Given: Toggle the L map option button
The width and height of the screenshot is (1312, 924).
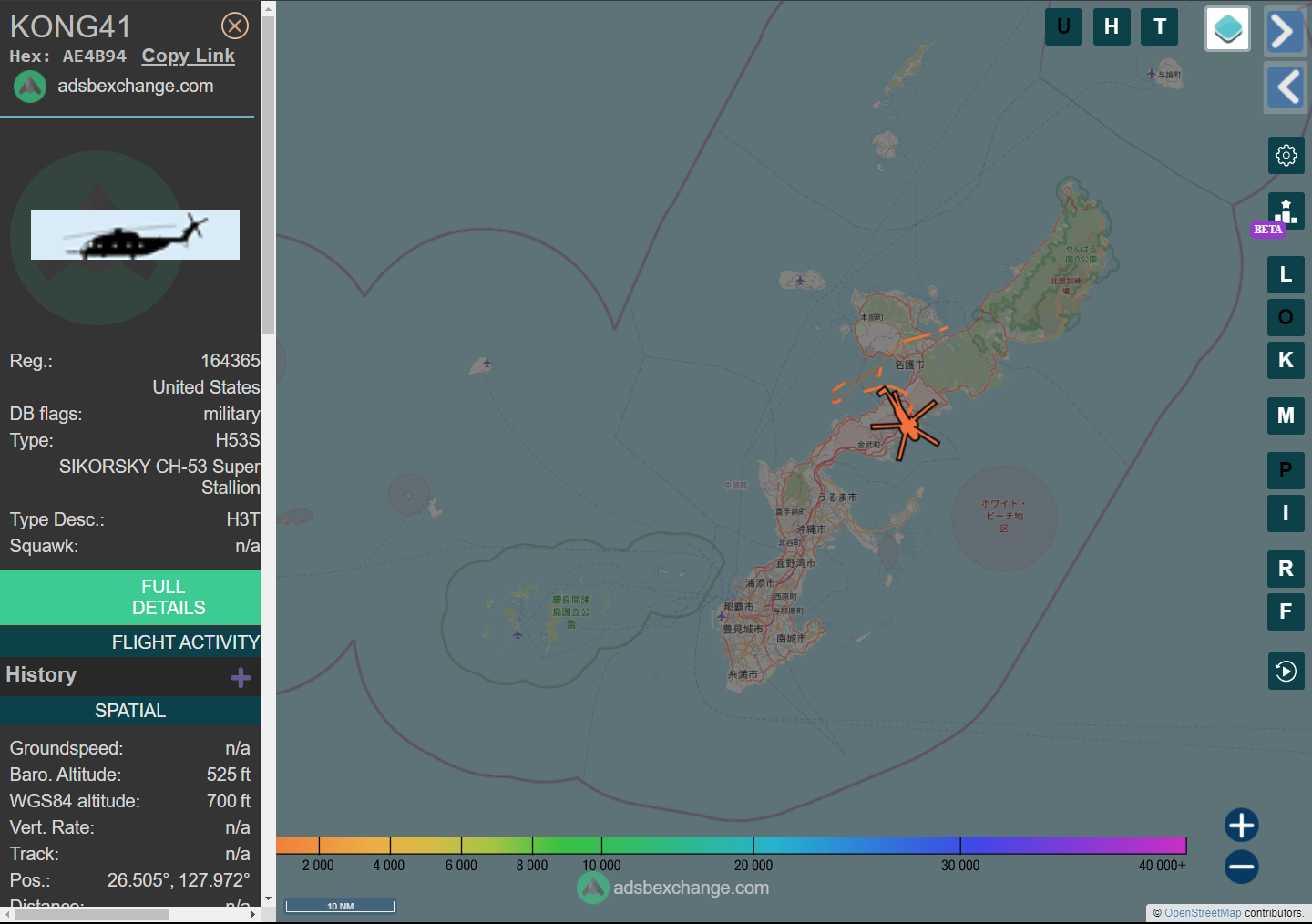Looking at the screenshot, I should 1286,274.
